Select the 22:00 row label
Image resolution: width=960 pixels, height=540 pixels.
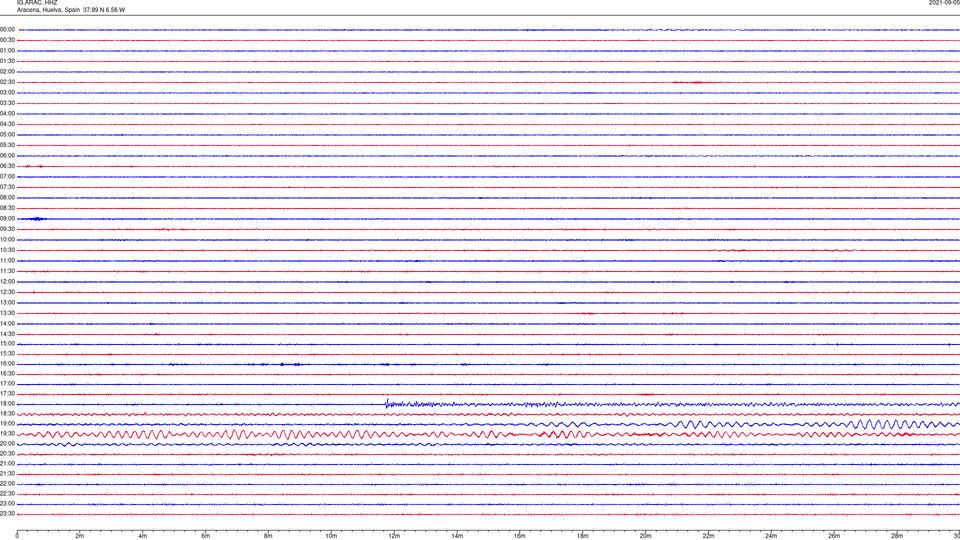click(7, 484)
